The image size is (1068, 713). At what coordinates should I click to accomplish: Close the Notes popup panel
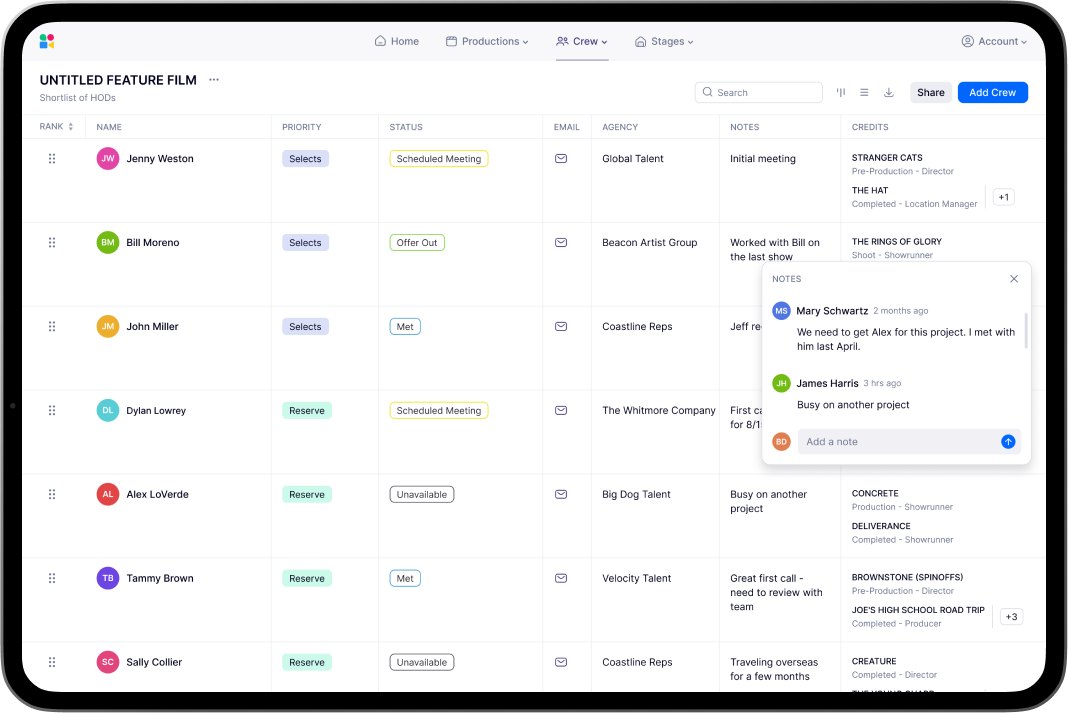tap(1013, 279)
